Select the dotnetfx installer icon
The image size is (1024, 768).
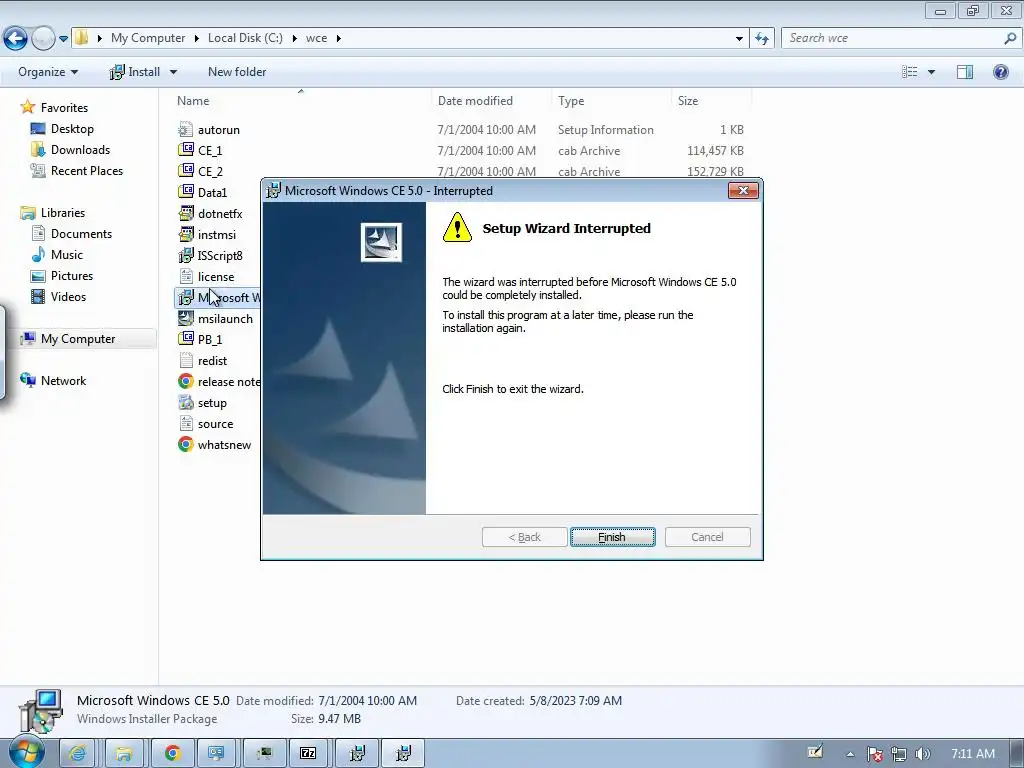tap(185, 213)
